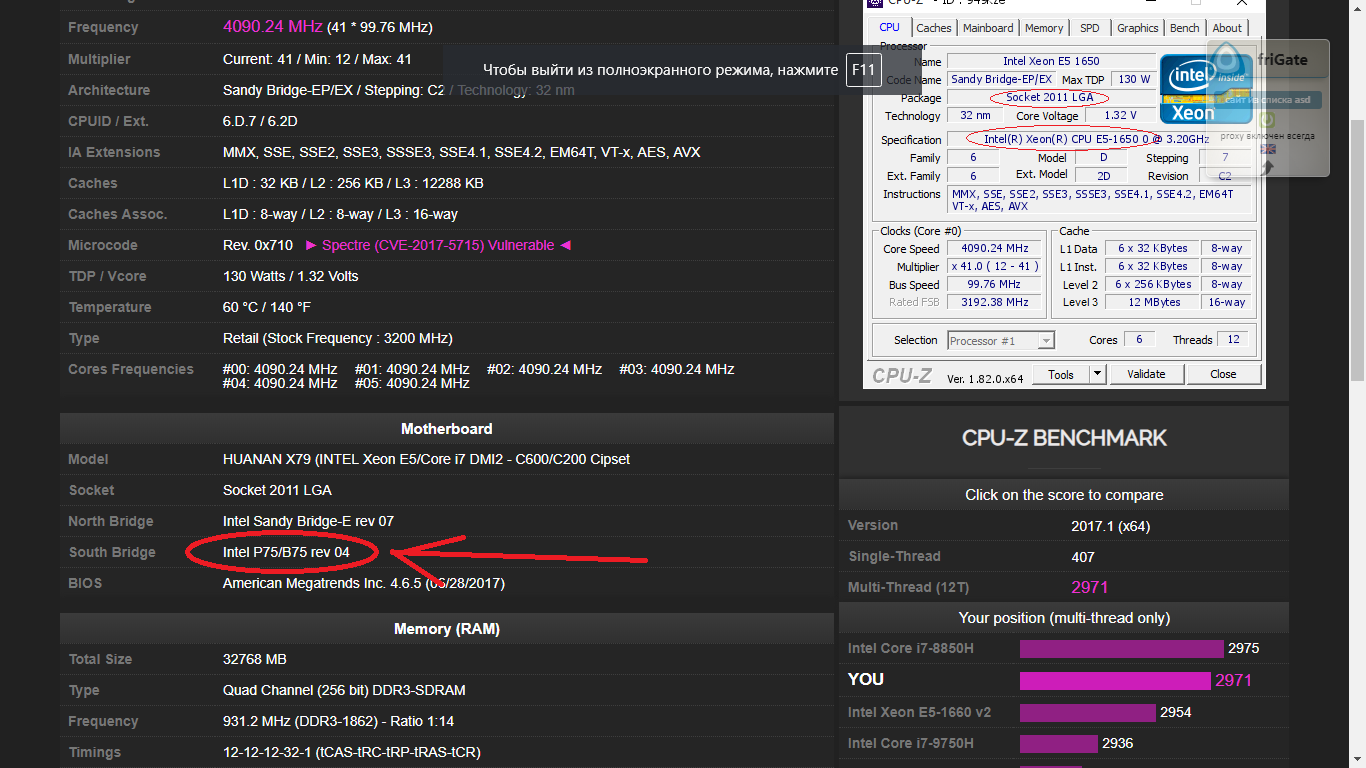Click core '#05: 4090.24 MHz' frequency entry
This screenshot has height=768, width=1366.
pyautogui.click(x=412, y=383)
